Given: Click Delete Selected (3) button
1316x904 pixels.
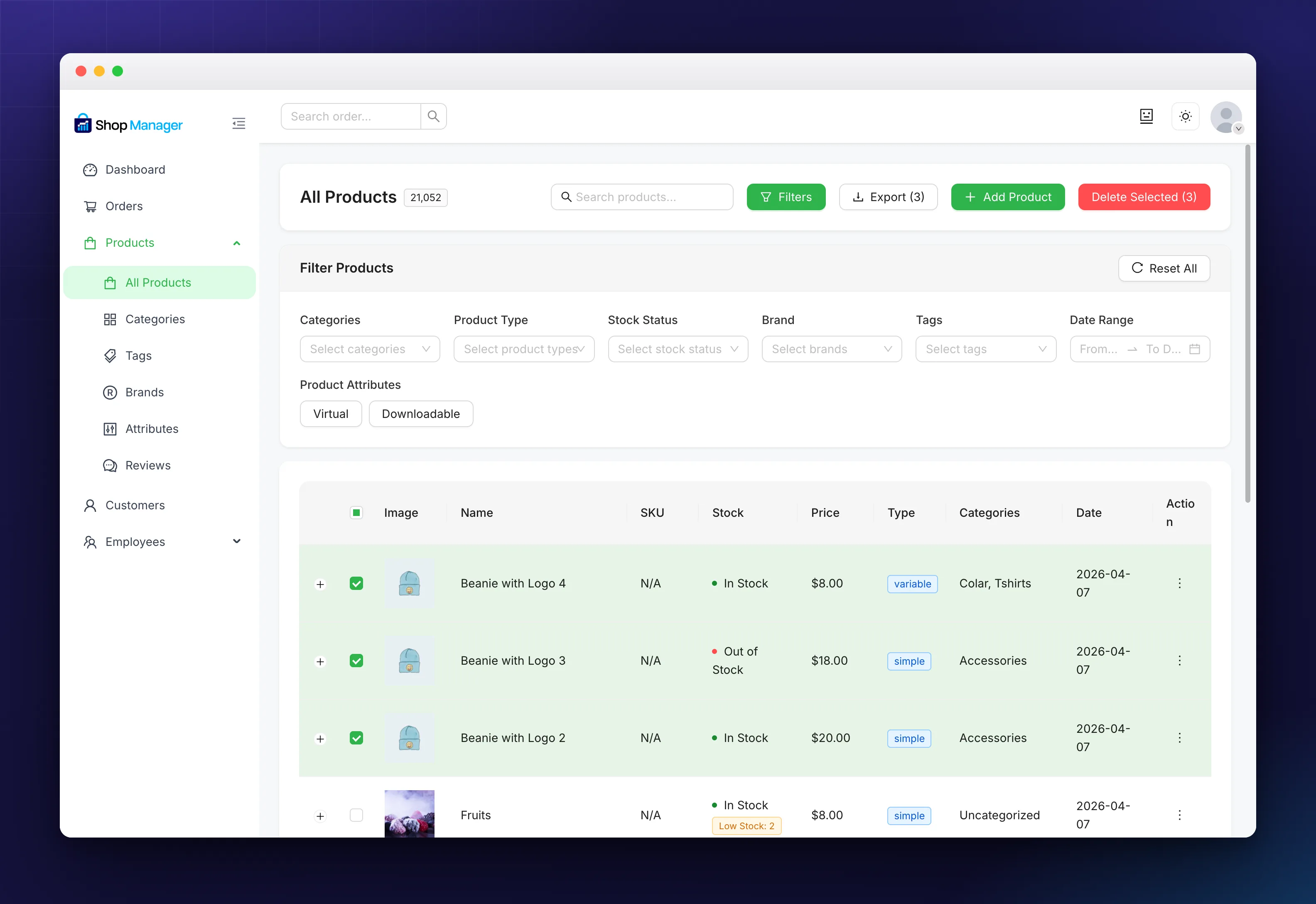Looking at the screenshot, I should coord(1144,197).
